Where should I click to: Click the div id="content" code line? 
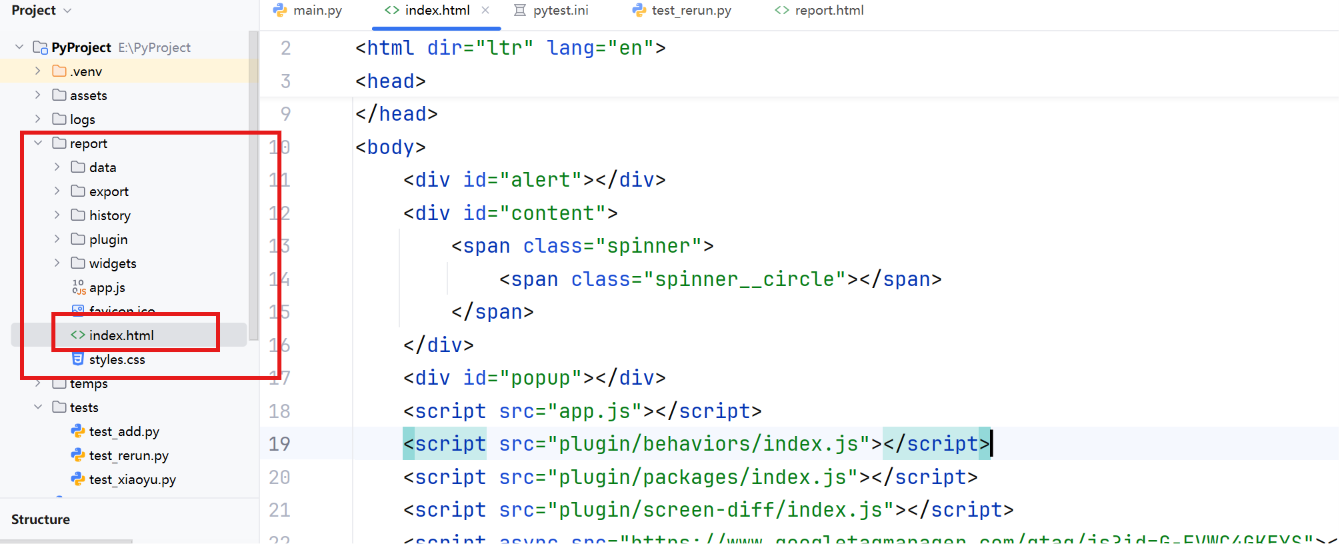(x=511, y=213)
